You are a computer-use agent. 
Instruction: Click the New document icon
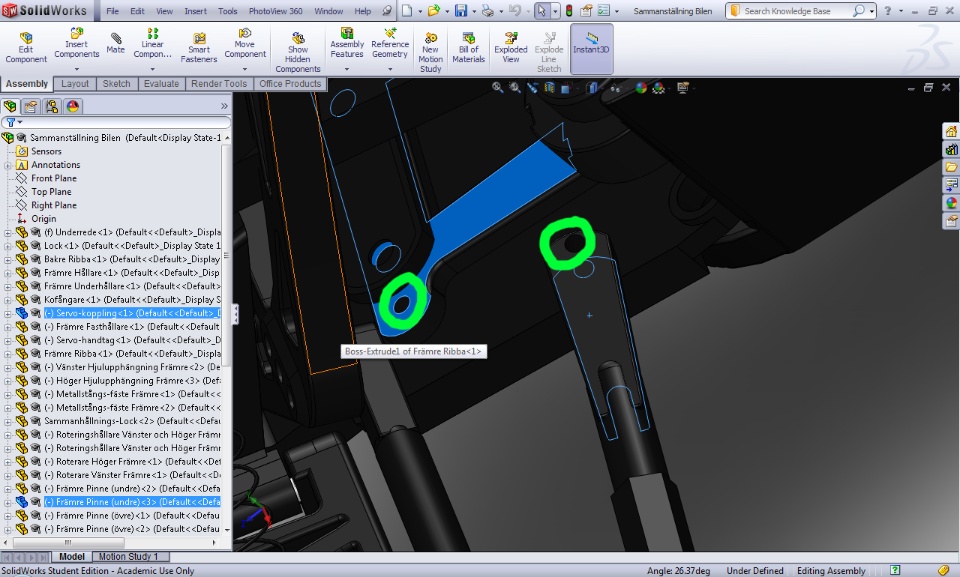pyautogui.click(x=407, y=10)
